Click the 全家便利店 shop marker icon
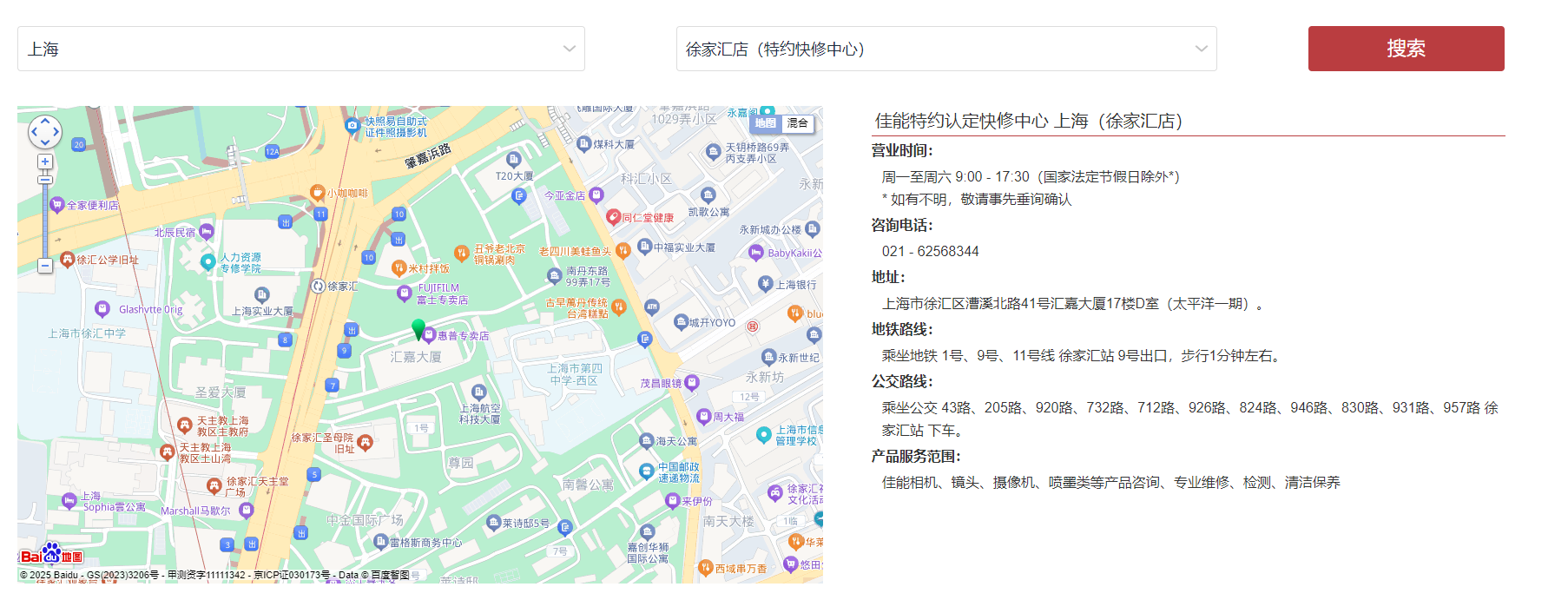1568x600 pixels. pos(57,205)
